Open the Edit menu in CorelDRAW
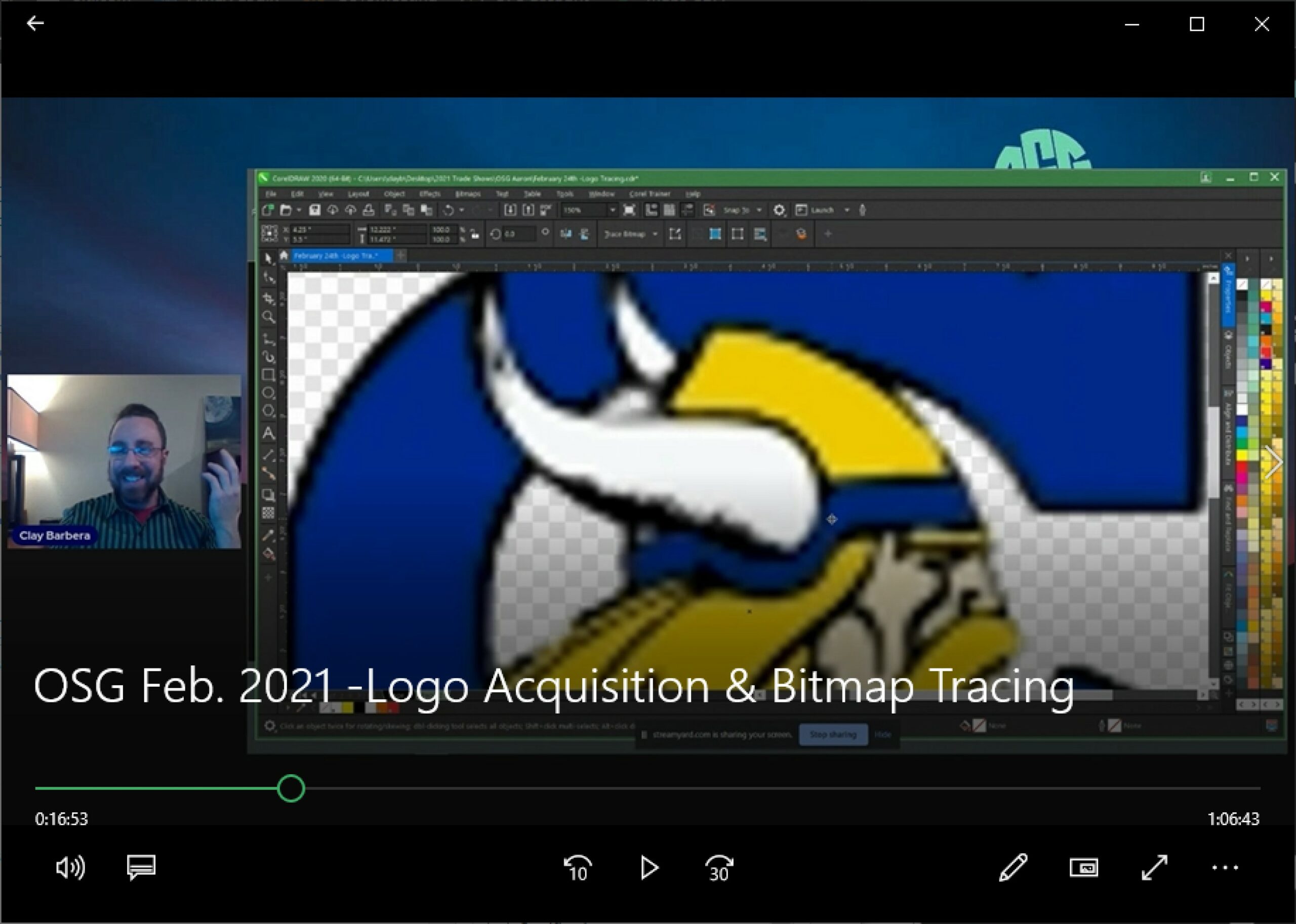1296x924 pixels. (297, 194)
